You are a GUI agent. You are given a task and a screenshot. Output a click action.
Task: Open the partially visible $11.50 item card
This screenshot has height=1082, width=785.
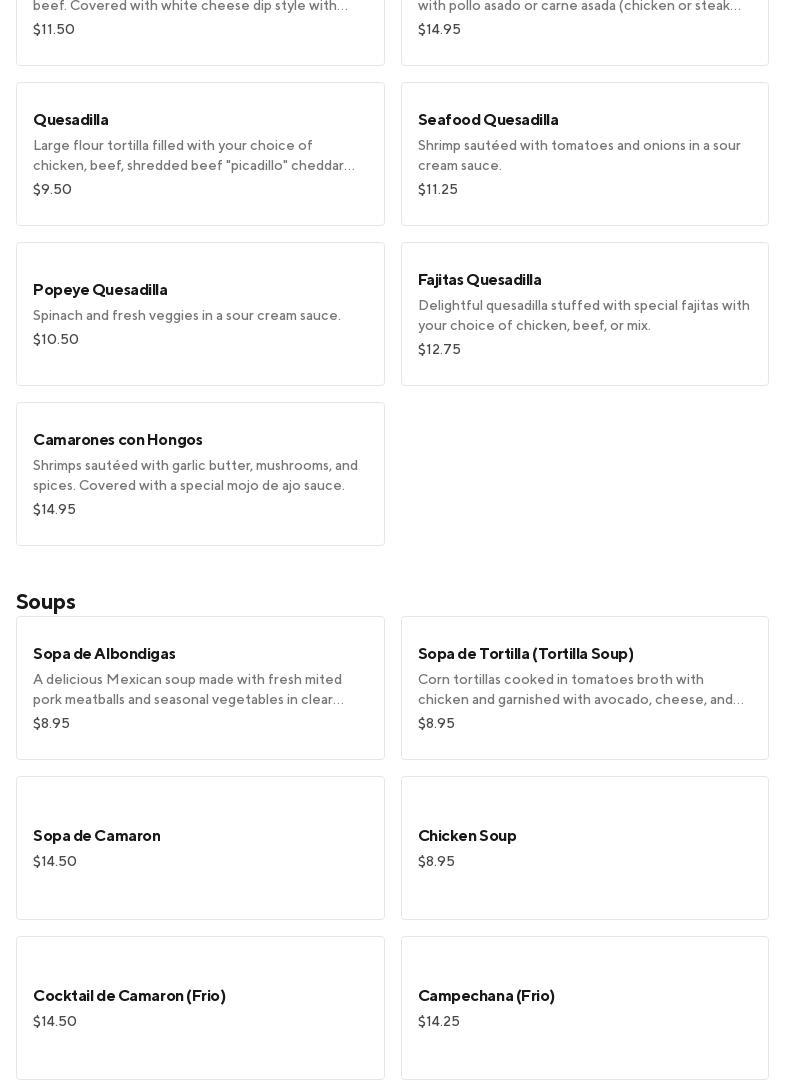coord(200,30)
